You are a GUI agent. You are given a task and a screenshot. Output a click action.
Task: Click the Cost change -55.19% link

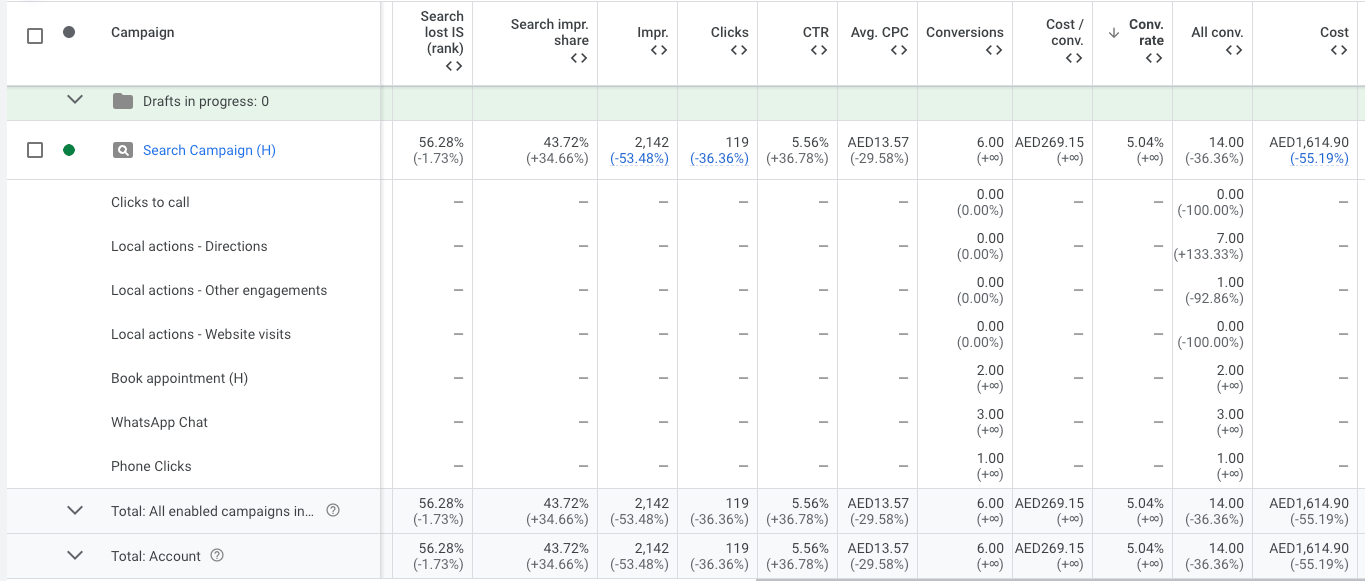(1319, 158)
